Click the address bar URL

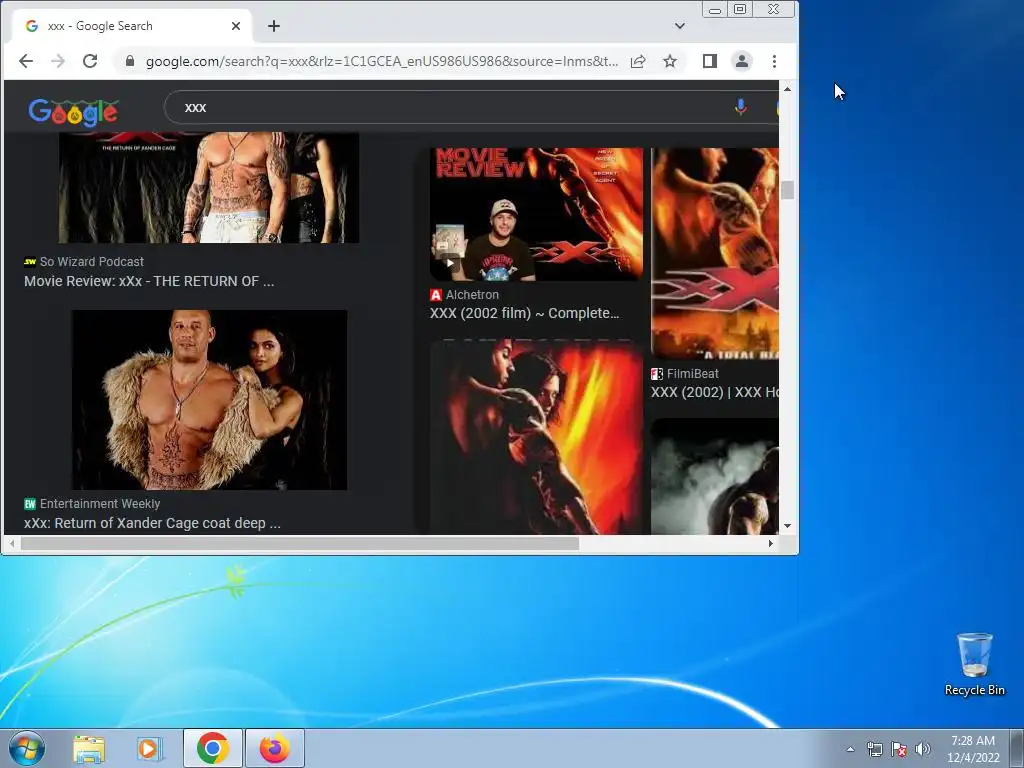[x=381, y=61]
